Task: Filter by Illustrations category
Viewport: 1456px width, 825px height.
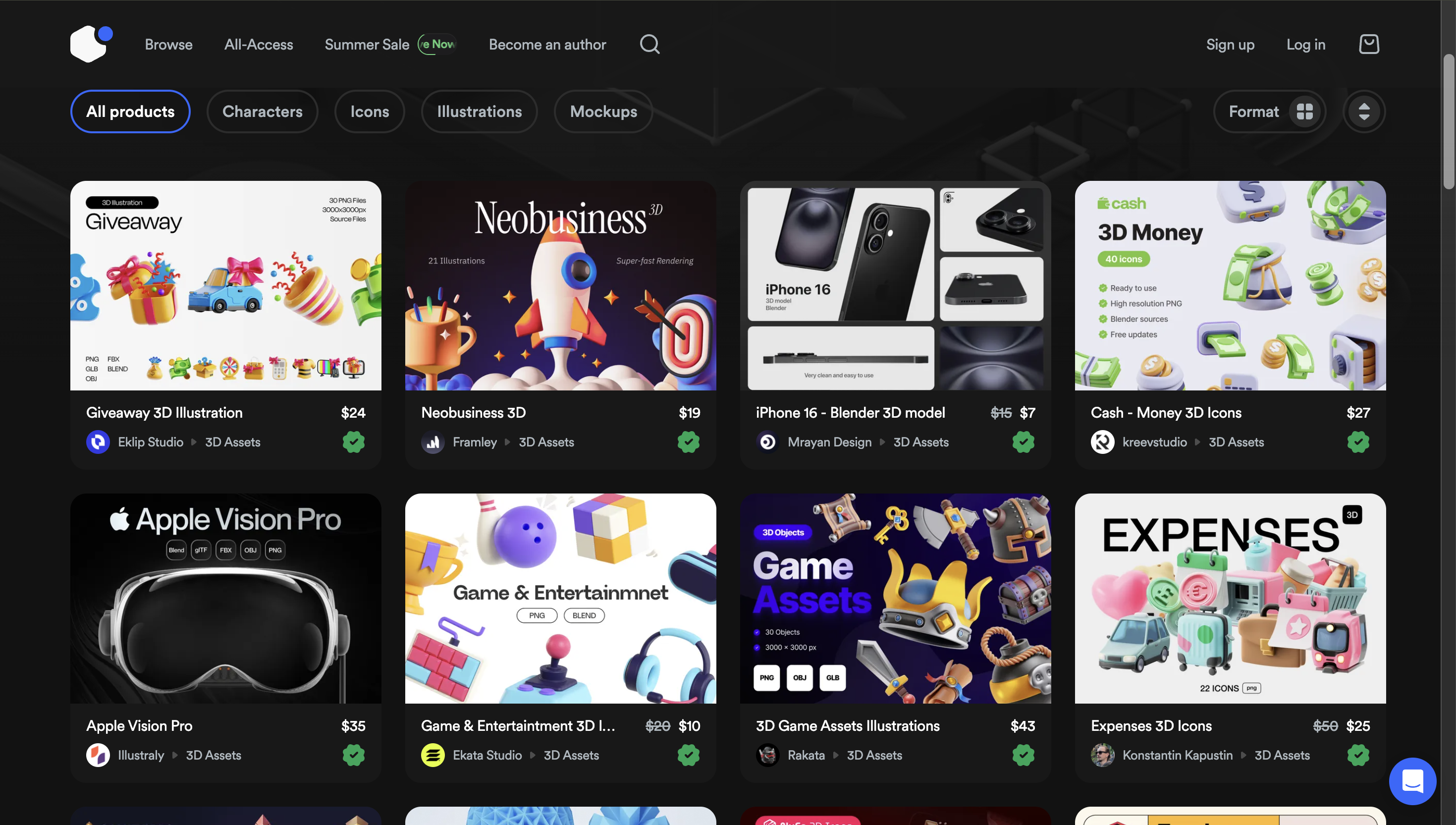Action: (x=479, y=111)
